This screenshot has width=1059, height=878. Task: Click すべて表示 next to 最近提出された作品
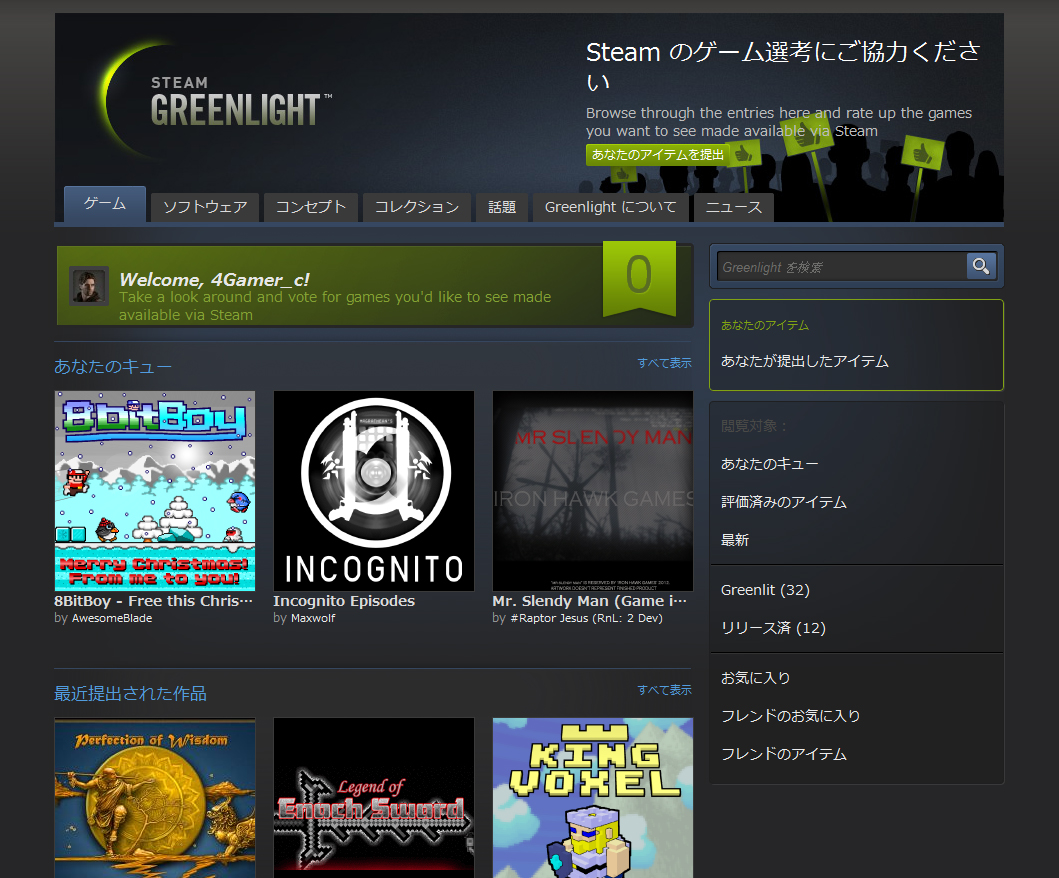[x=664, y=690]
